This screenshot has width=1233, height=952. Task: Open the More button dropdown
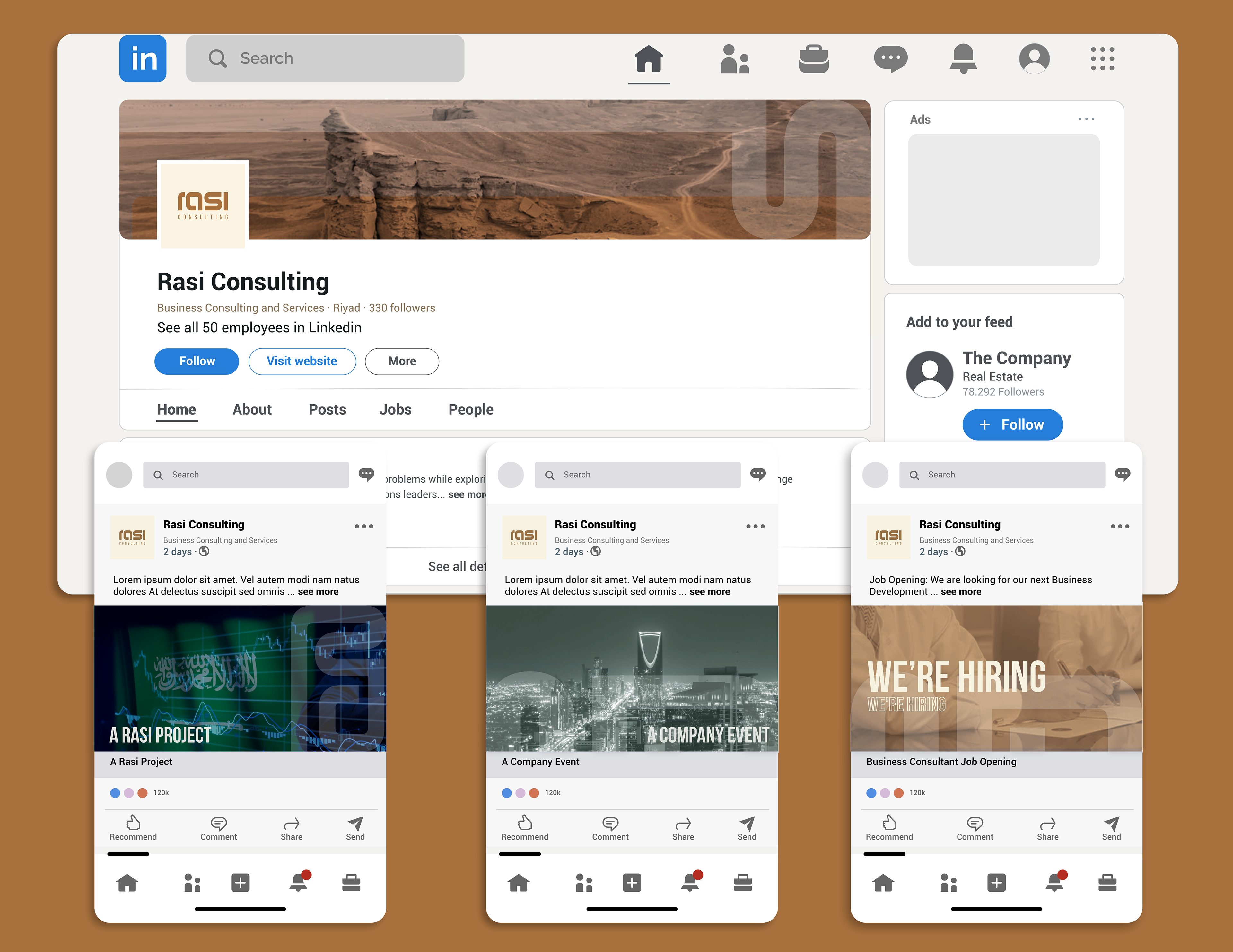(402, 362)
